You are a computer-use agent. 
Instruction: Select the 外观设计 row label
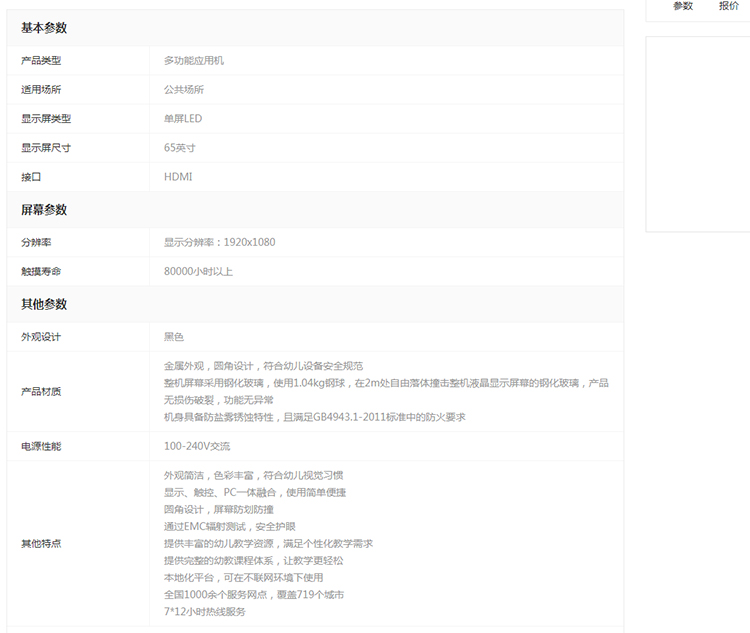click(41, 337)
